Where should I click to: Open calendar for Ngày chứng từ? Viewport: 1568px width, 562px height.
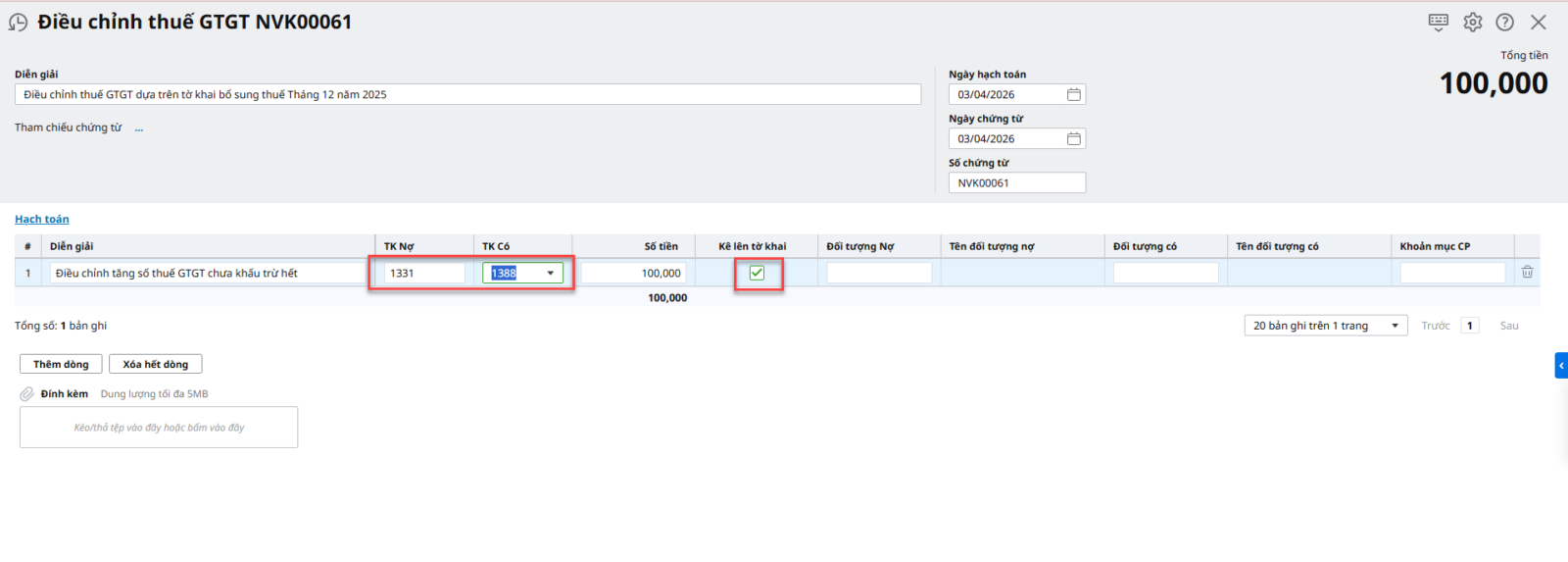pos(1073,138)
